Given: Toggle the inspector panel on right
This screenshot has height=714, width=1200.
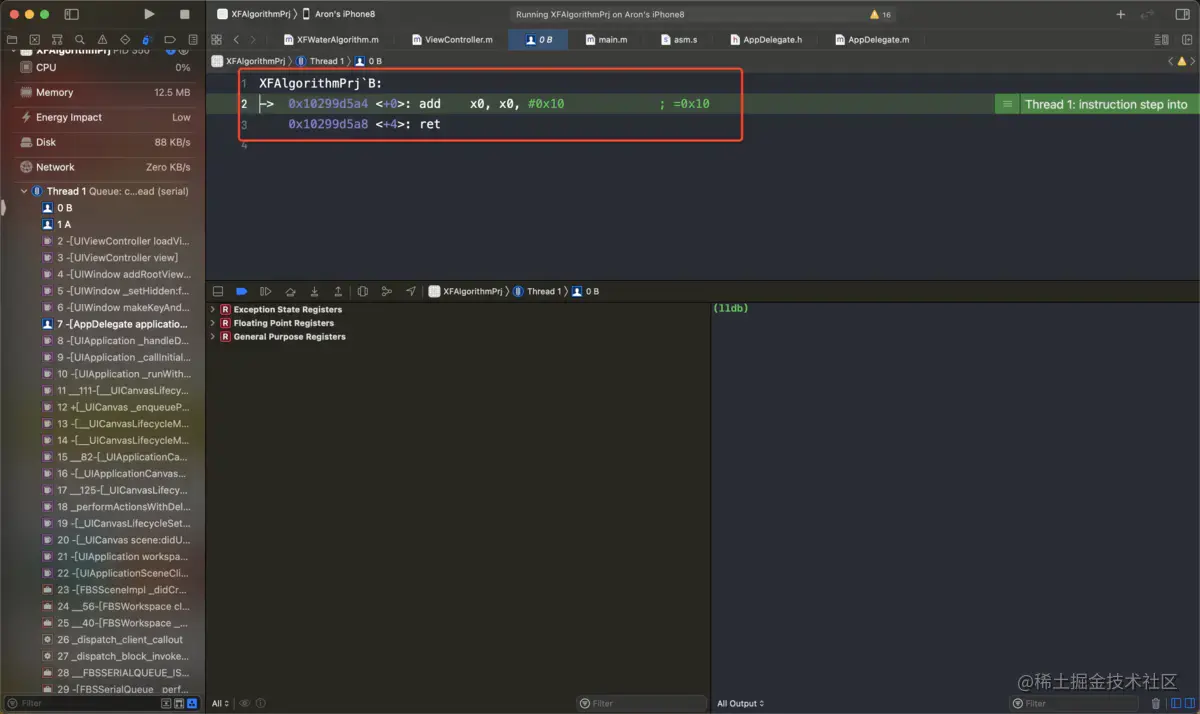Looking at the screenshot, I should point(1184,15).
